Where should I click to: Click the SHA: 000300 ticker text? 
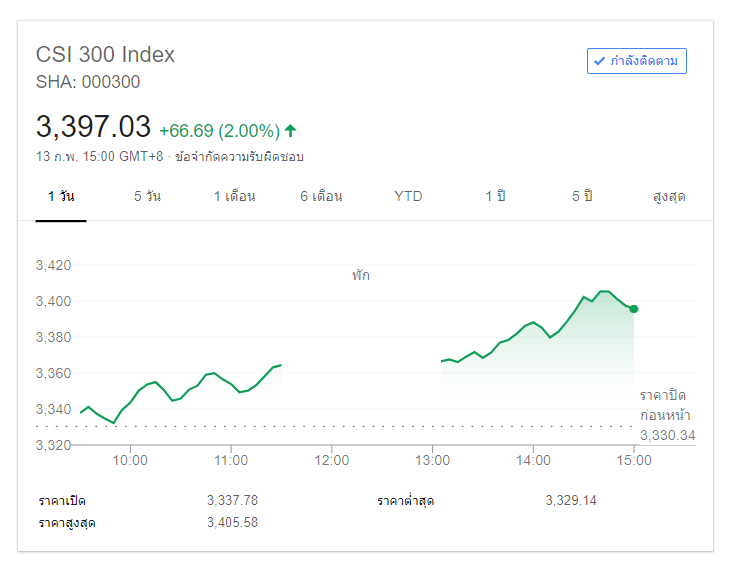pyautogui.click(x=88, y=82)
